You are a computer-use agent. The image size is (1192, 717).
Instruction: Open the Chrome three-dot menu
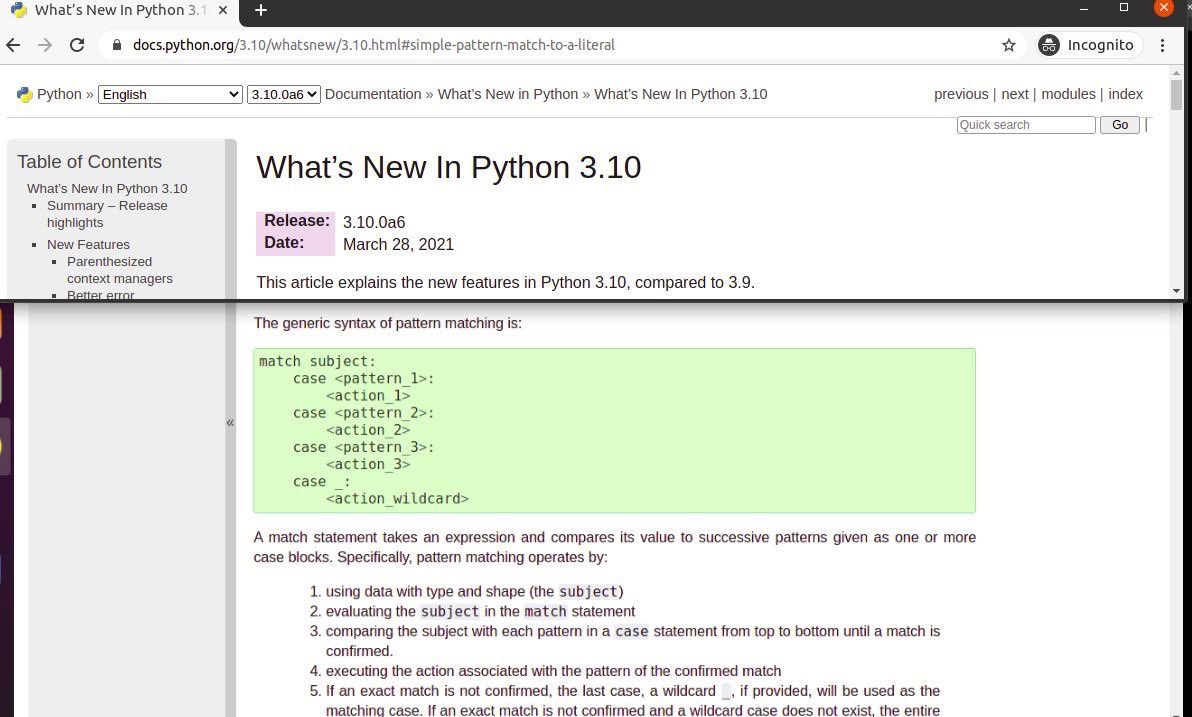[1162, 45]
